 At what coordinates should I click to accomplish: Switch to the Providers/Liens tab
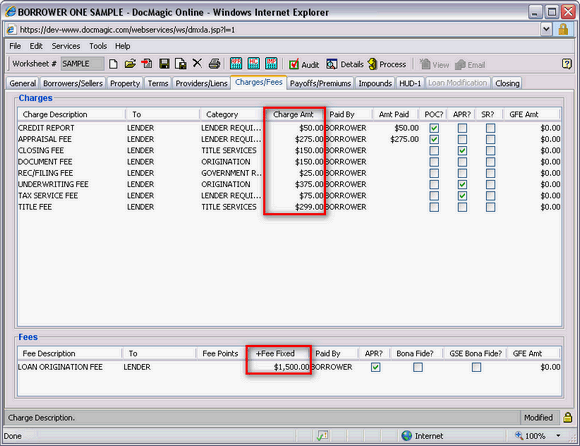point(202,83)
